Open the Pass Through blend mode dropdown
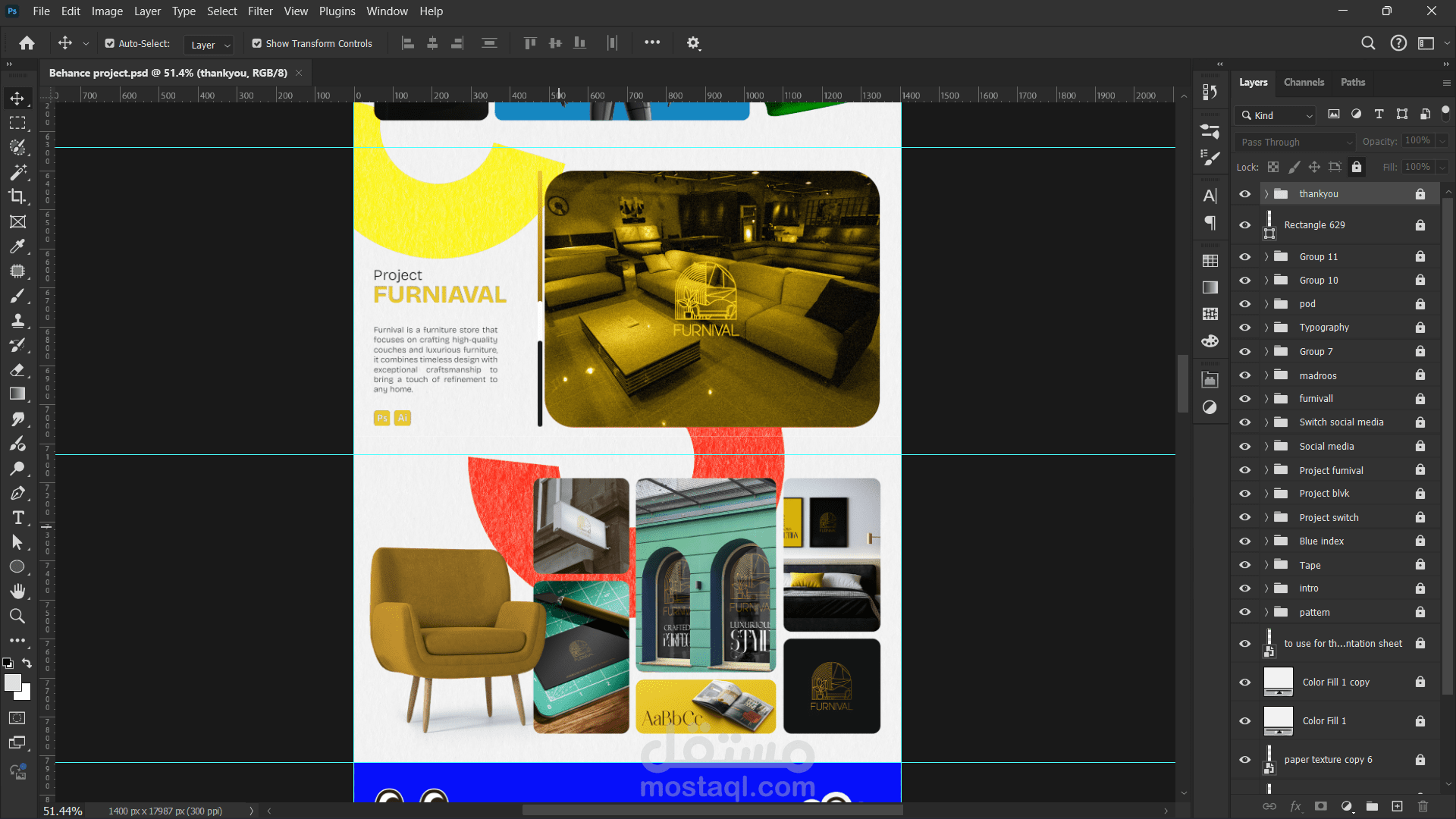This screenshot has height=819, width=1456. click(x=1294, y=142)
